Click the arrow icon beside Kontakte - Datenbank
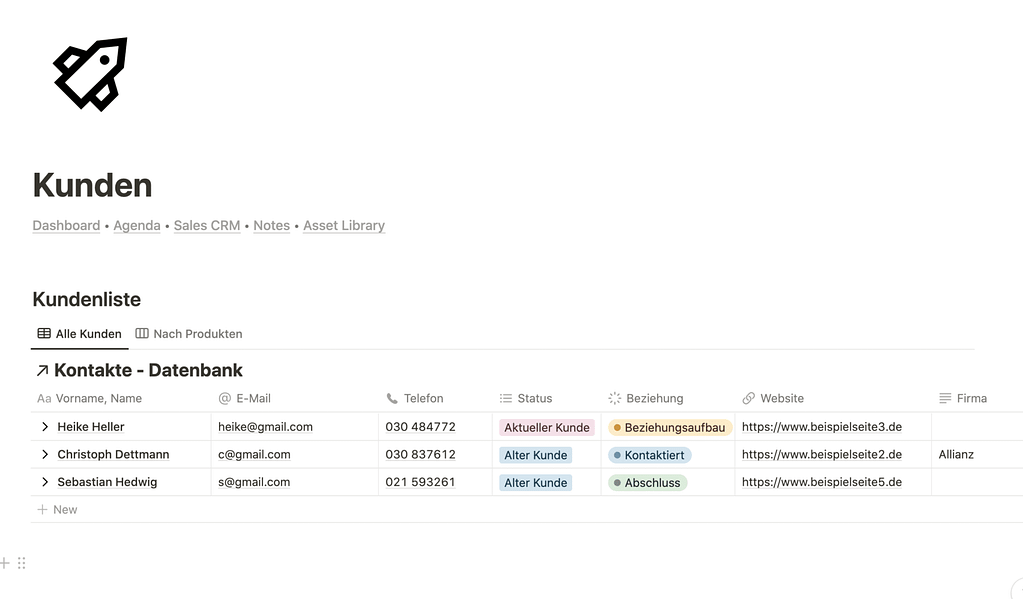The width and height of the screenshot is (1023, 599). 42,371
